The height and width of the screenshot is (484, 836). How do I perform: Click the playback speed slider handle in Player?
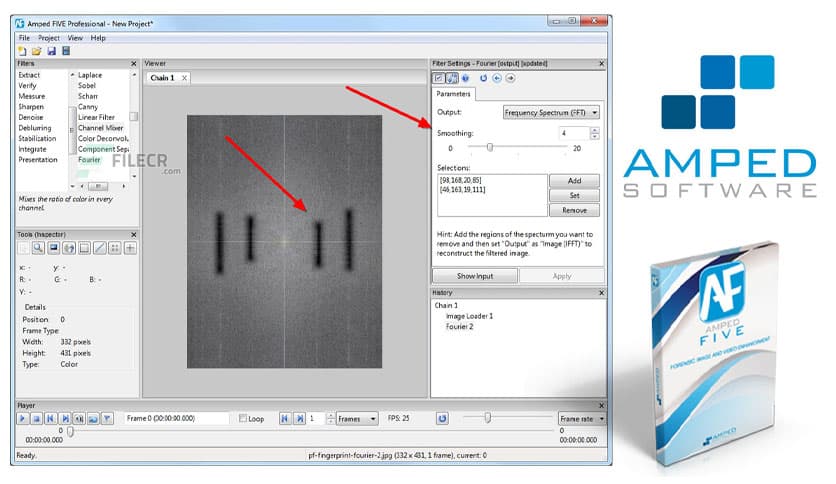pos(487,418)
